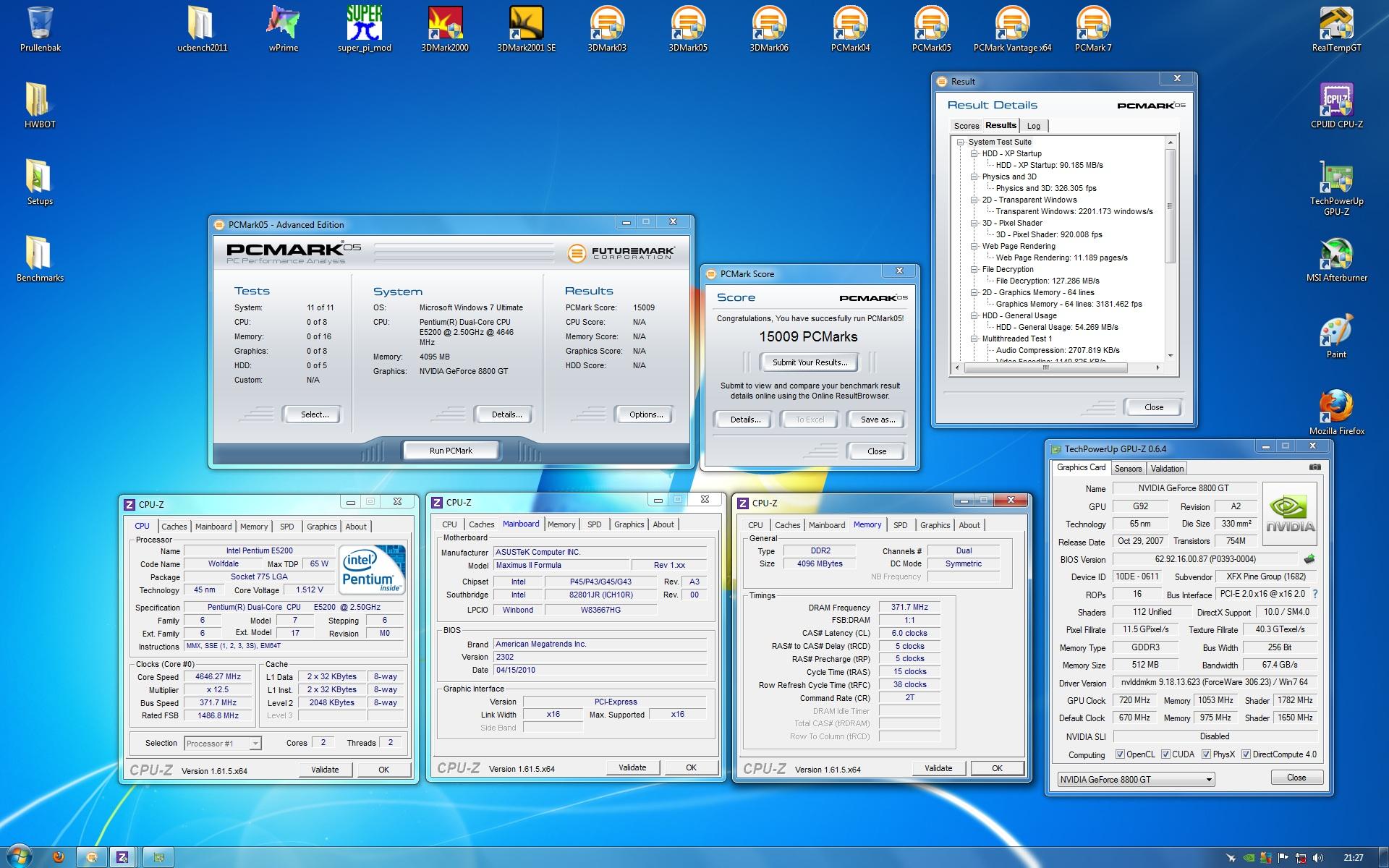The image size is (1389, 868).
Task: Click the CPU-Z taskbar button
Action: tap(122, 857)
